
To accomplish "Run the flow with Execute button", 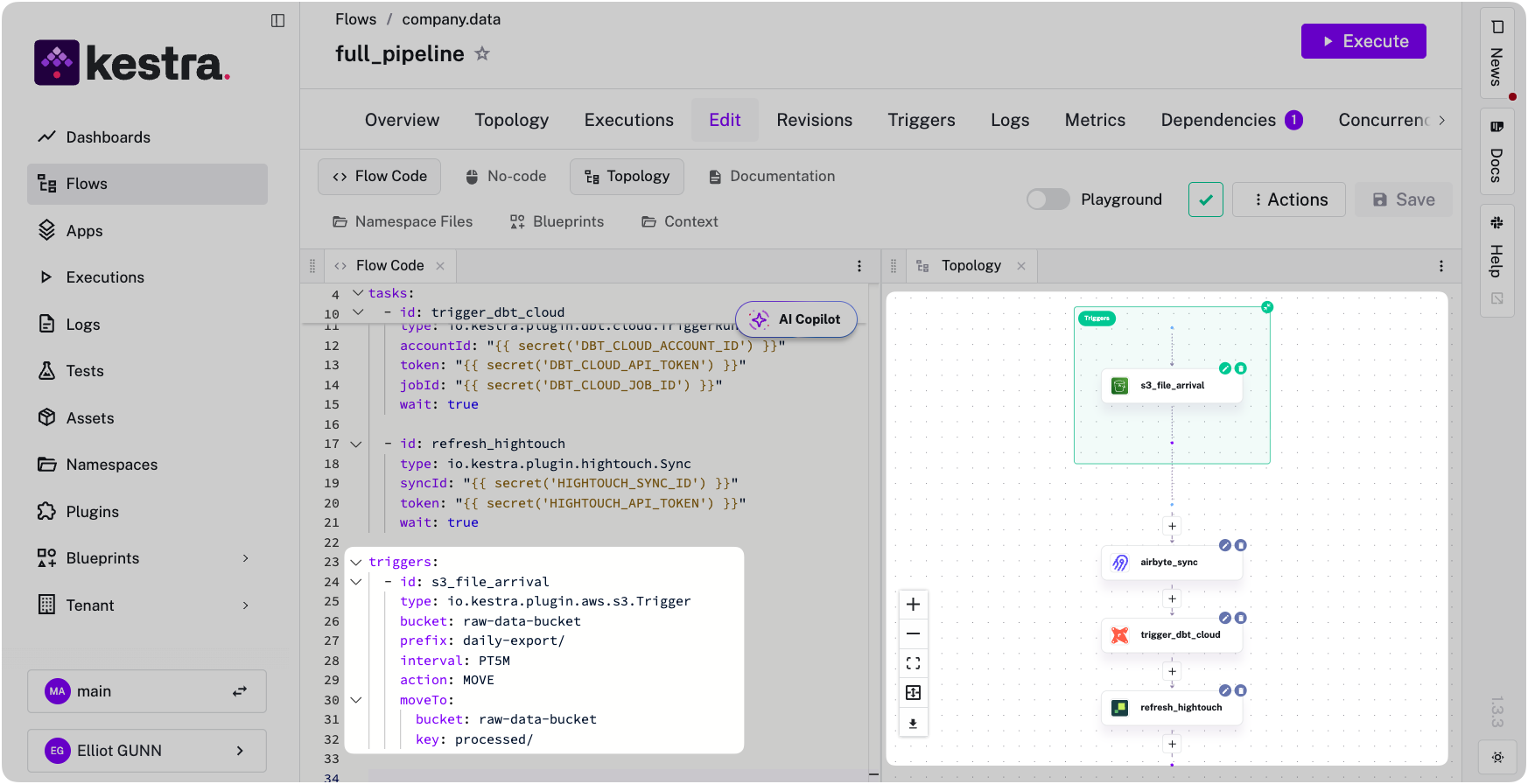I will (1363, 41).
